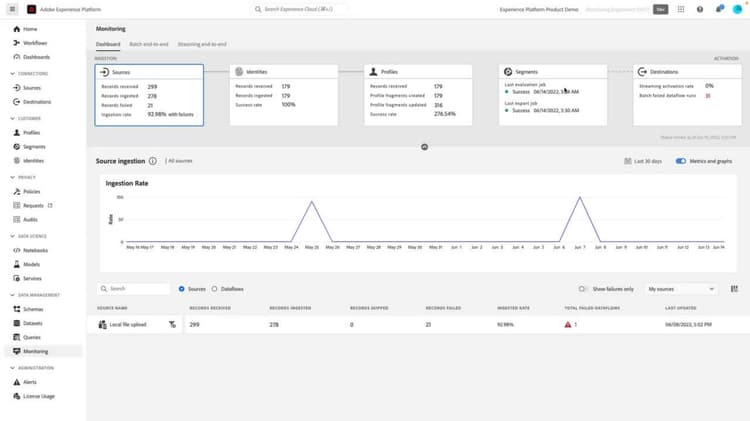
Task: Select the Identities card
Action: coord(284,95)
